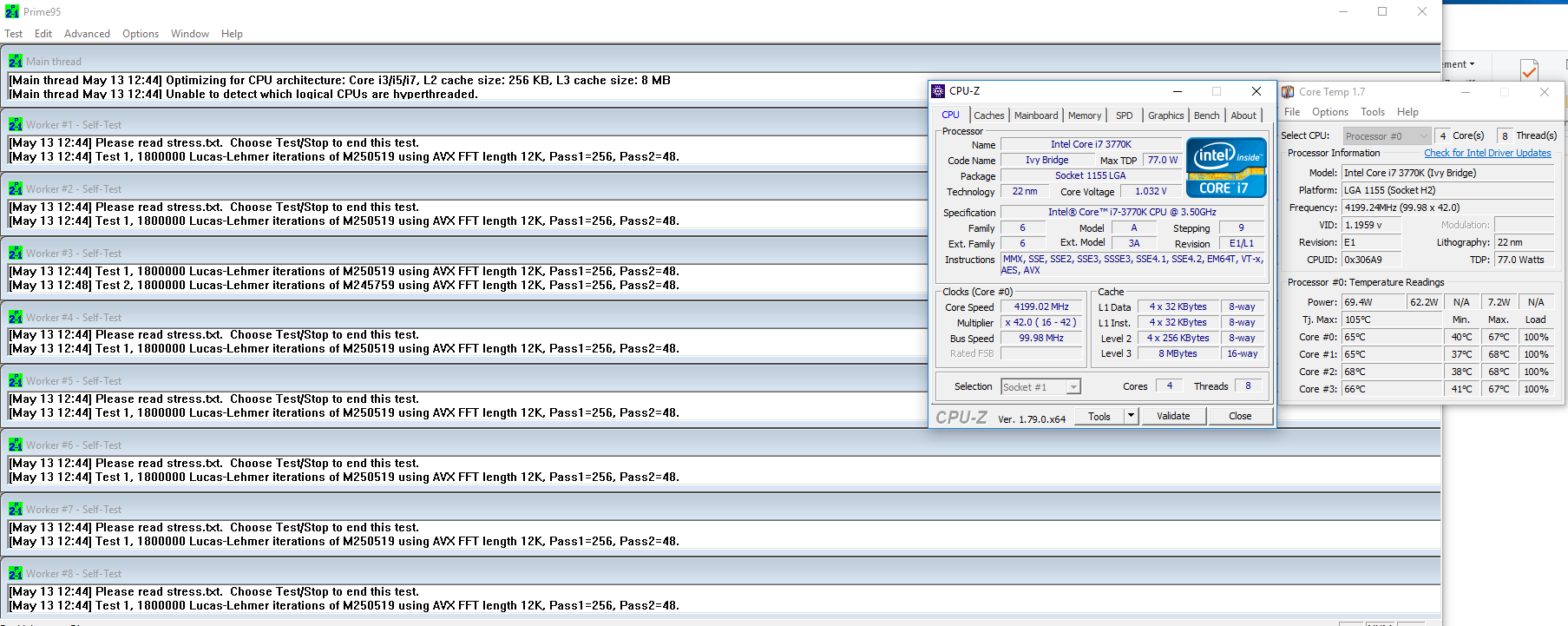1568x626 pixels.
Task: Click the Bus Speed 99.98 MHz value
Action: click(x=1041, y=338)
